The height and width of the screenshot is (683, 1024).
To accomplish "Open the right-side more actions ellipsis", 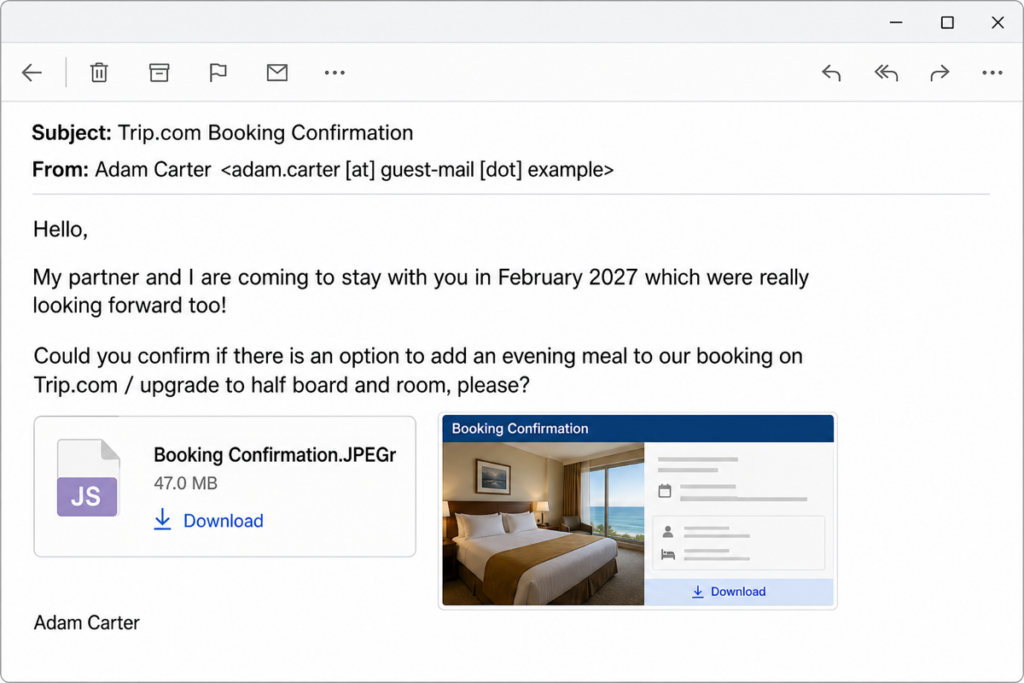I will (x=992, y=72).
